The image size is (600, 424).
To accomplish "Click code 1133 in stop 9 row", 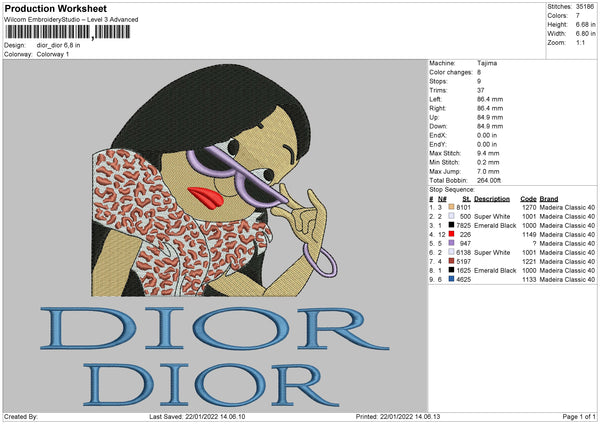I will pyautogui.click(x=529, y=280).
